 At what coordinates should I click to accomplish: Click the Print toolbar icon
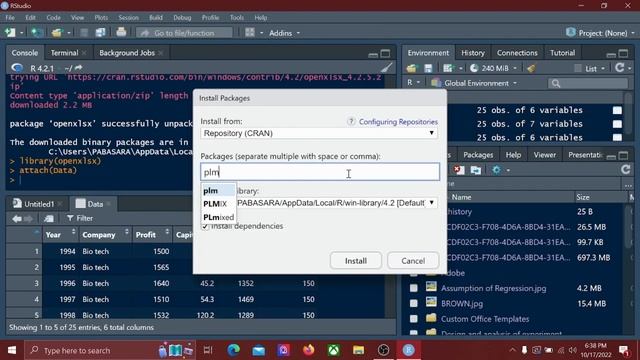point(121,32)
